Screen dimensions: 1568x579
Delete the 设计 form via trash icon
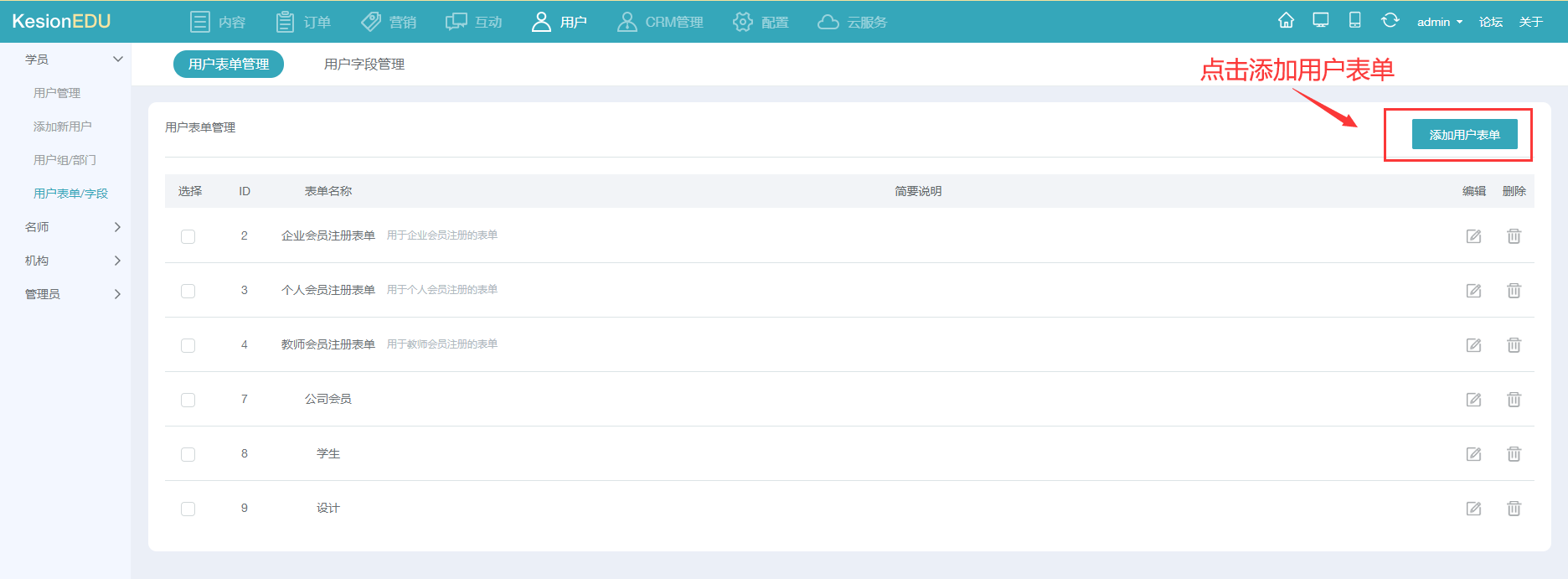click(x=1514, y=509)
